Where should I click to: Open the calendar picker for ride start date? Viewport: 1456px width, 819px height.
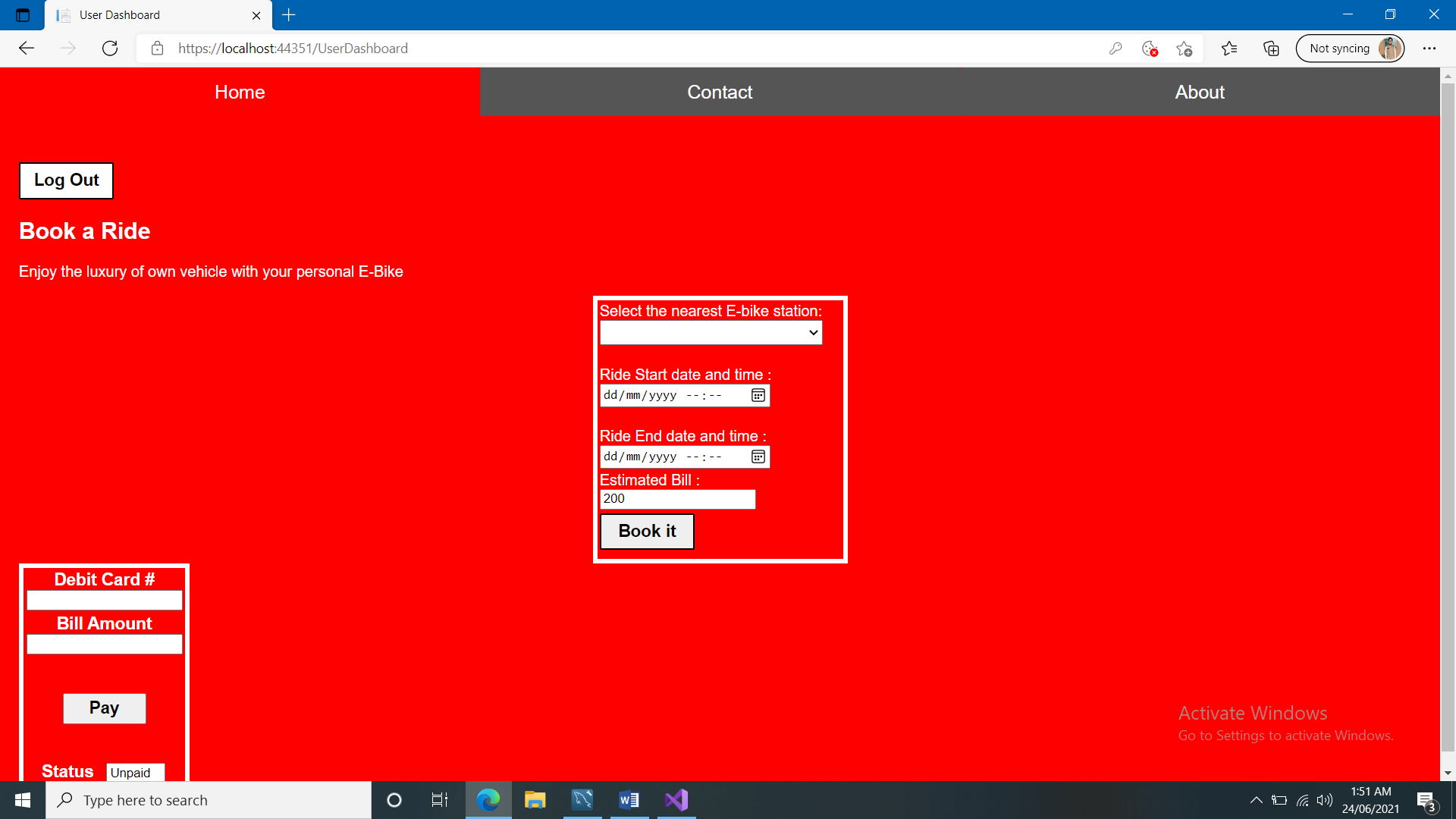coord(757,395)
